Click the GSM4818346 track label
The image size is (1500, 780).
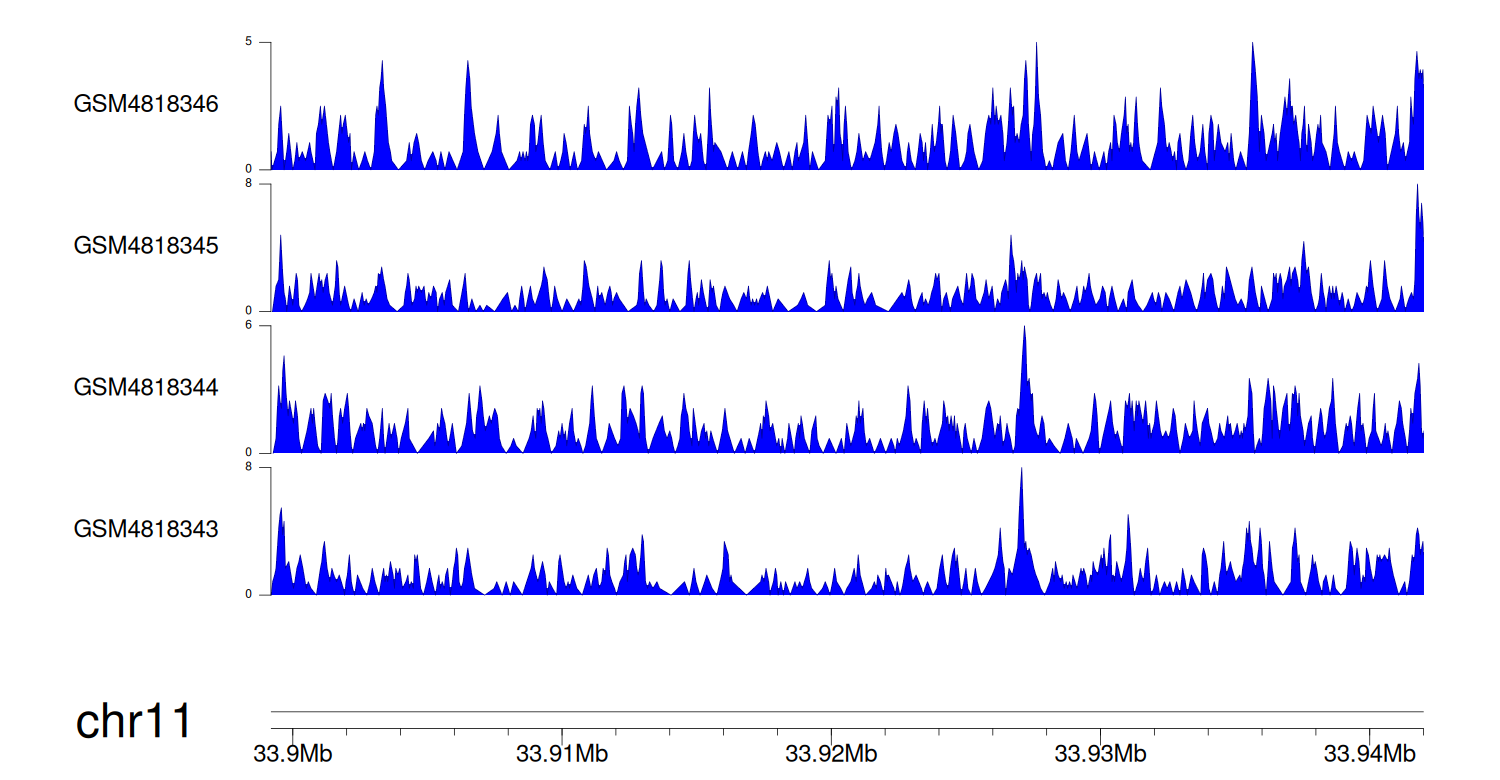(x=146, y=104)
